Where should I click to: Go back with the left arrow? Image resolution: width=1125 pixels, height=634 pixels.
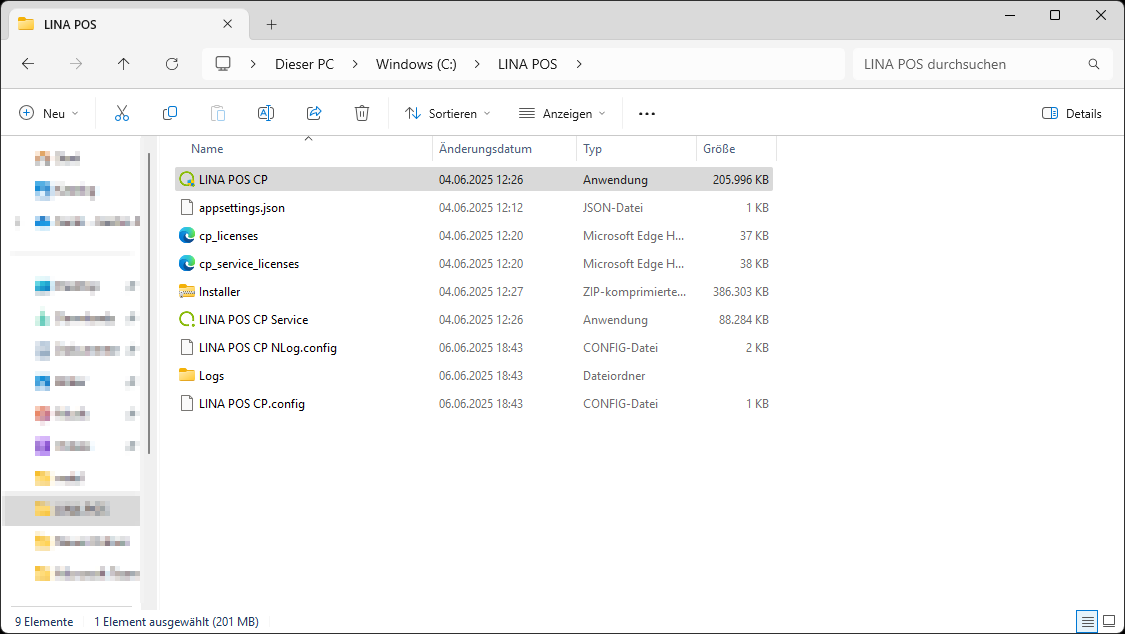pos(28,64)
